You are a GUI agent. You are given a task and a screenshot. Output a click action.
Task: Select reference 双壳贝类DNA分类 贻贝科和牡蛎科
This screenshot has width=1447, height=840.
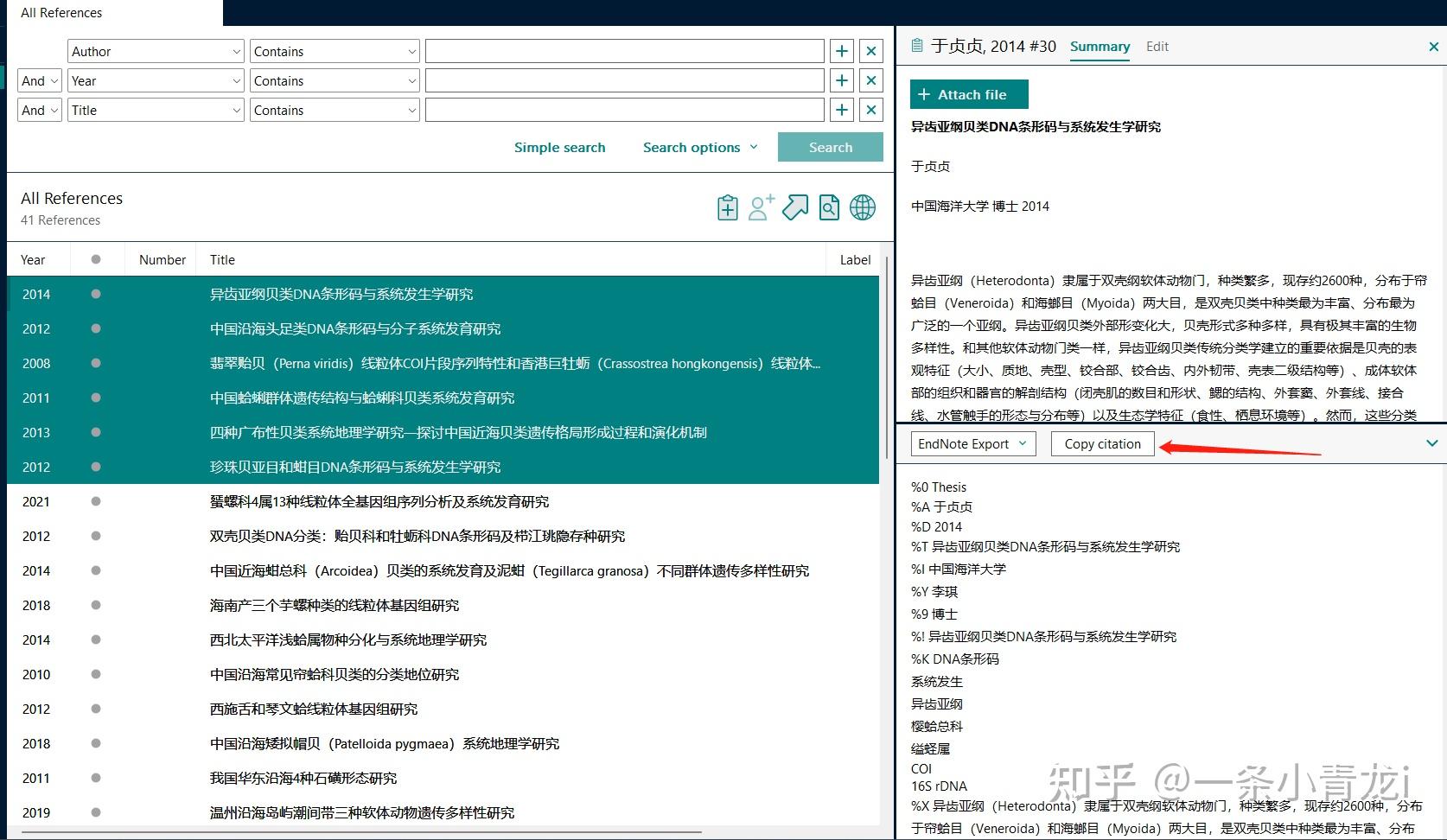point(443,536)
